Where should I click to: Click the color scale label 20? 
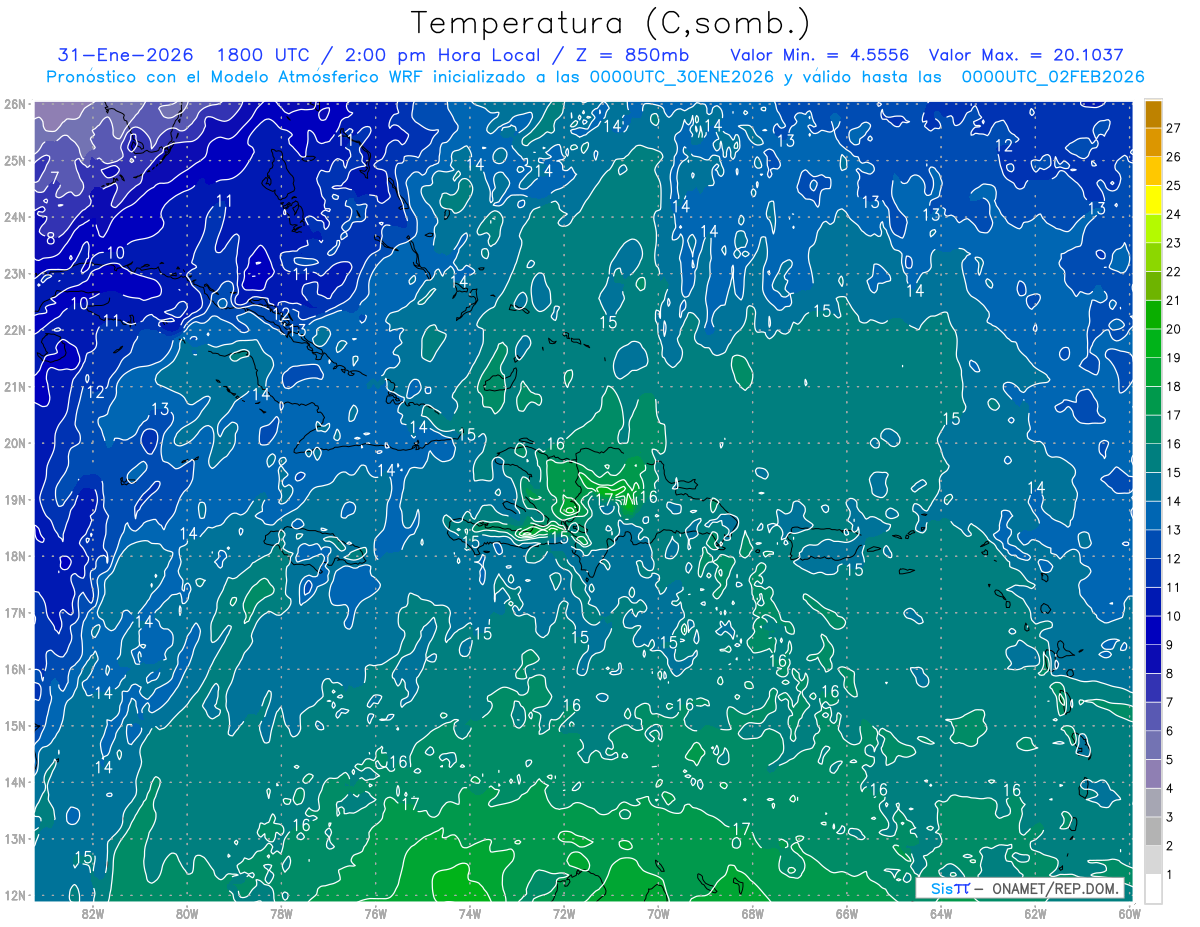pyautogui.click(x=1174, y=329)
